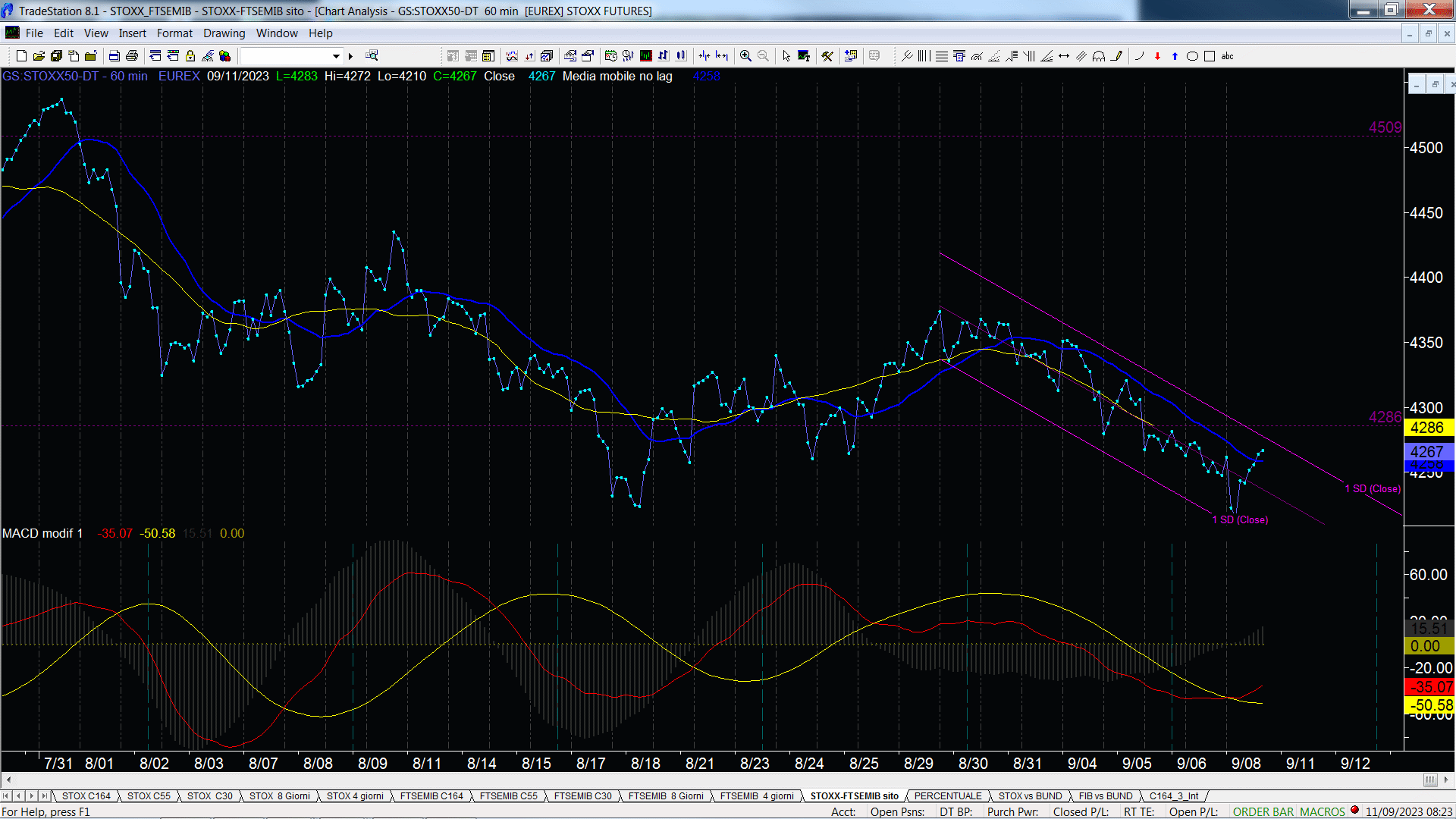Select the rectangle drawing tool
This screenshot has height=819, width=1456.
[x=1210, y=56]
